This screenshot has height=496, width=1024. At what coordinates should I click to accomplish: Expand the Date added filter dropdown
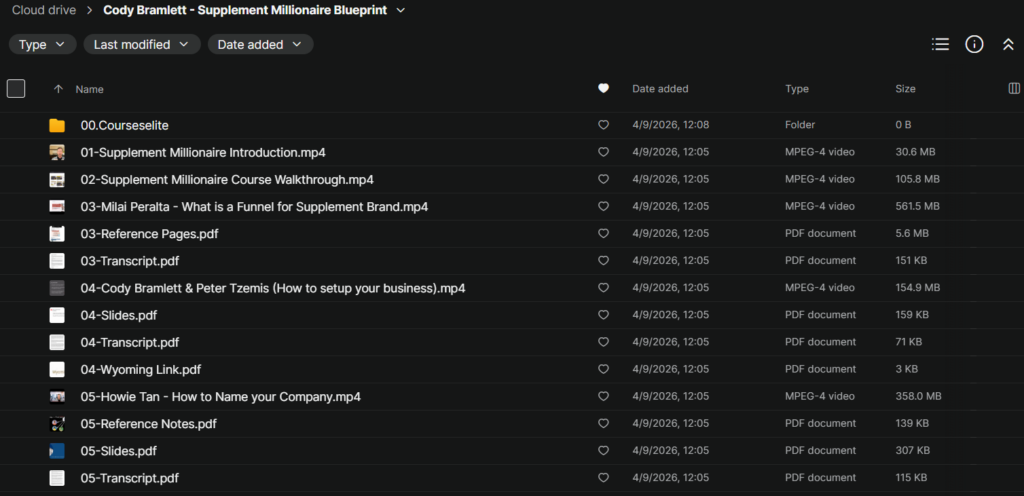(x=260, y=44)
